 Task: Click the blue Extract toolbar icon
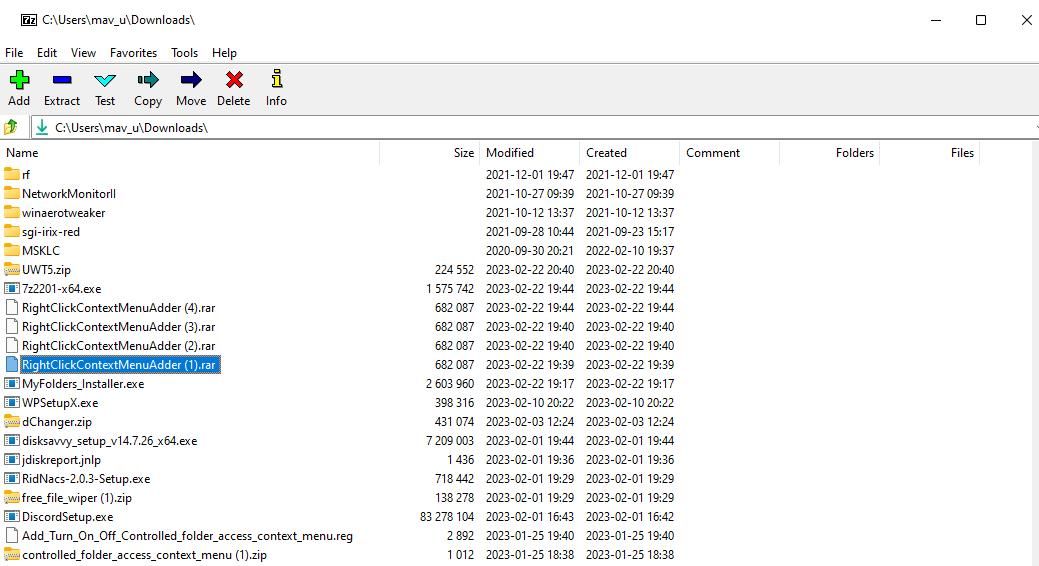(62, 80)
